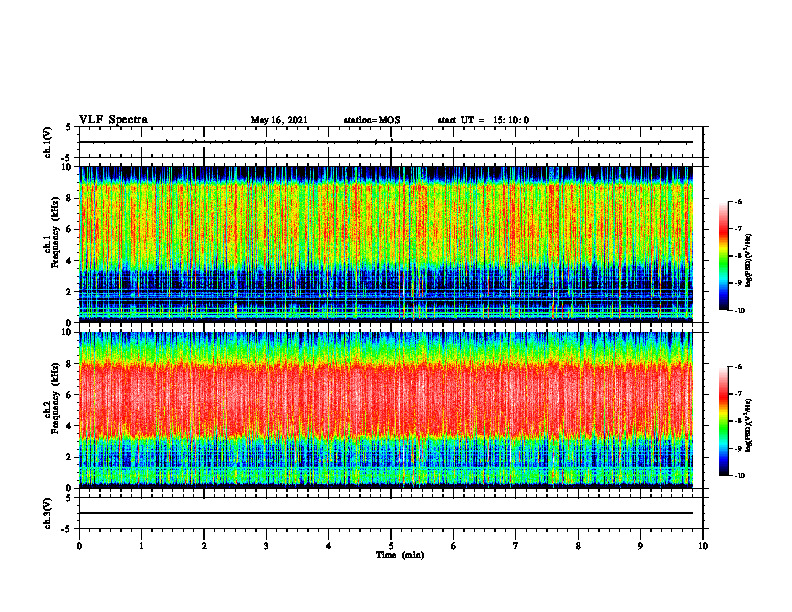Click the "Time (min)" axis label
792x612 pixels.
[x=400, y=555]
